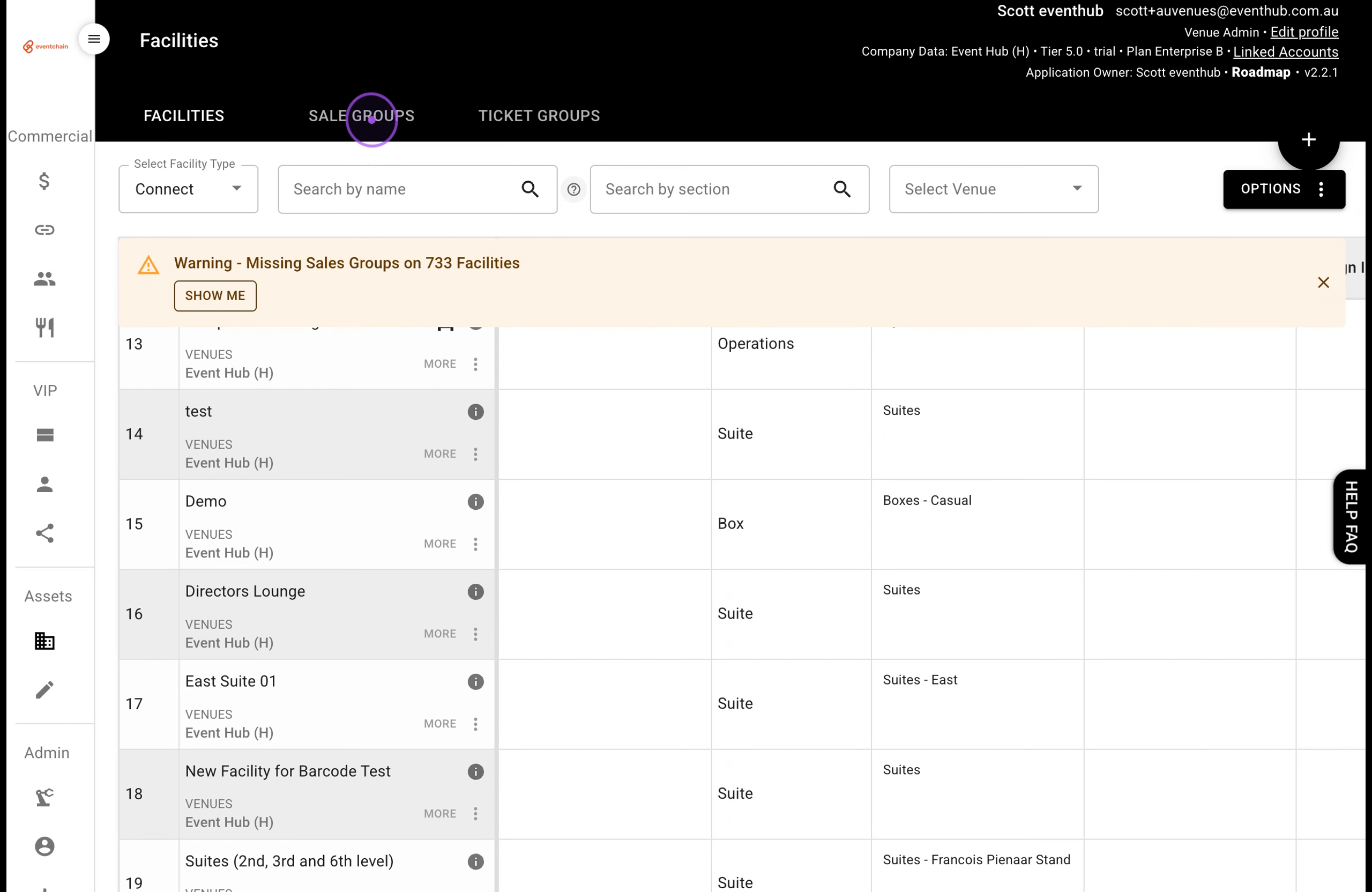Show info for the test facility
The image size is (1372, 892).
coord(475,412)
